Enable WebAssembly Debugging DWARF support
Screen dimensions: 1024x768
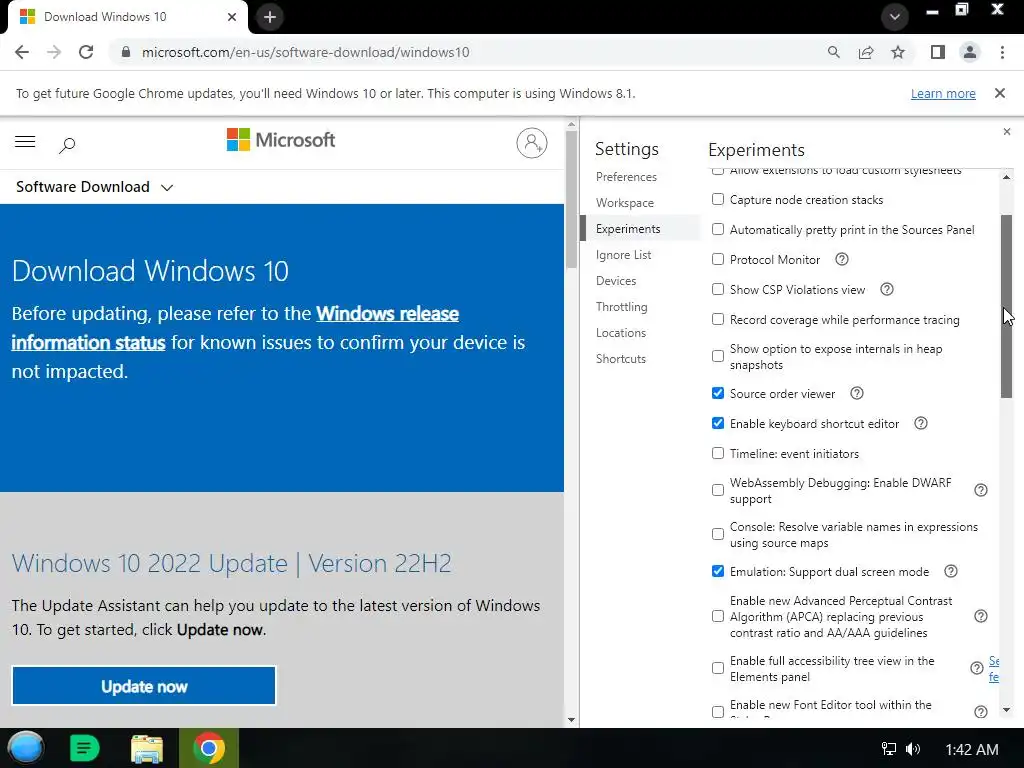click(x=718, y=490)
